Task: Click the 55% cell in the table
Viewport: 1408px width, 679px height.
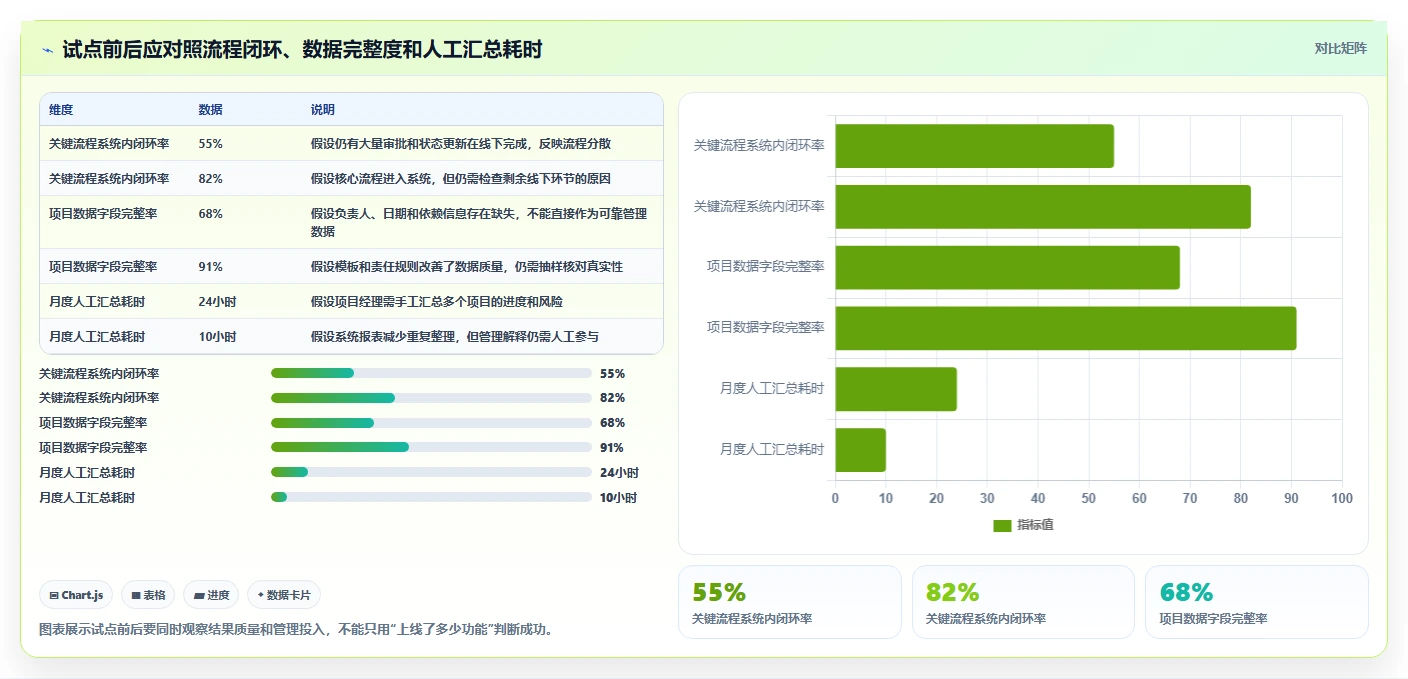Action: (211, 144)
